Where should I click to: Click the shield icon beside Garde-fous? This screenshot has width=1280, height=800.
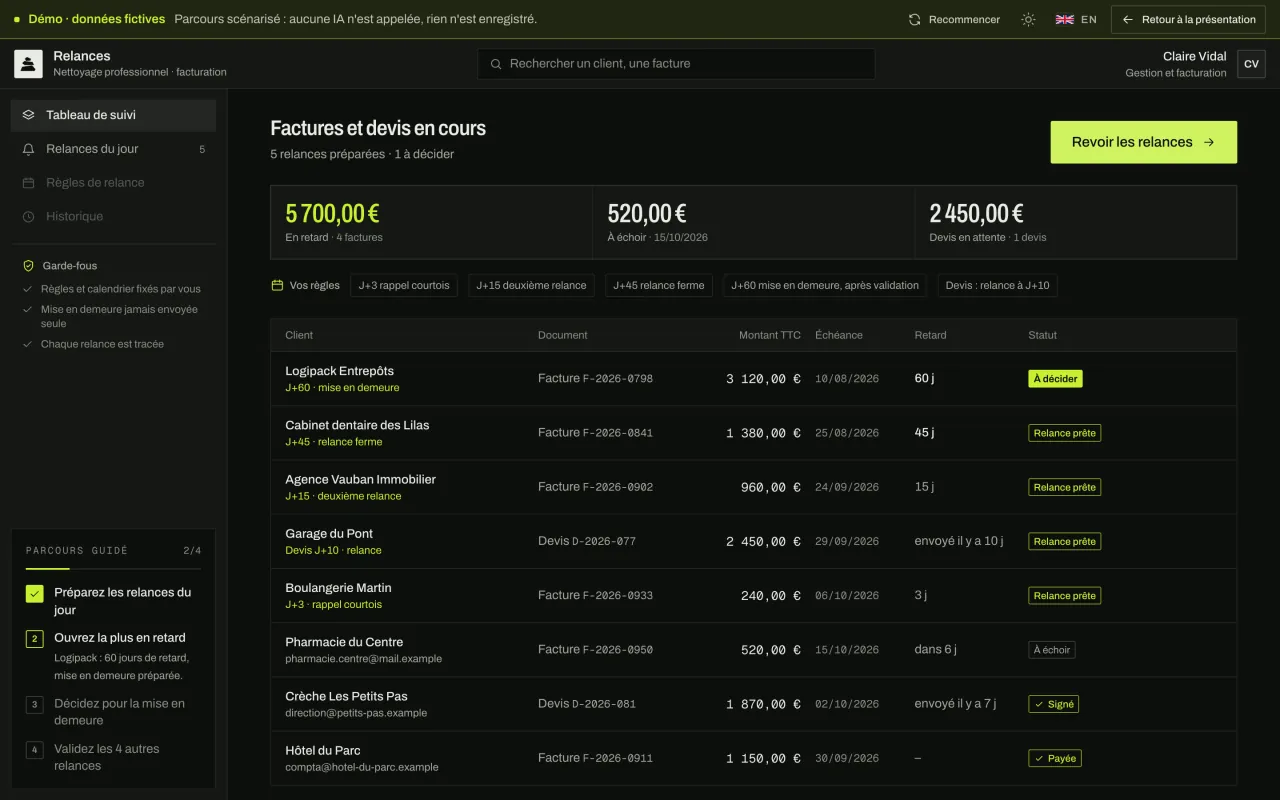(28, 266)
